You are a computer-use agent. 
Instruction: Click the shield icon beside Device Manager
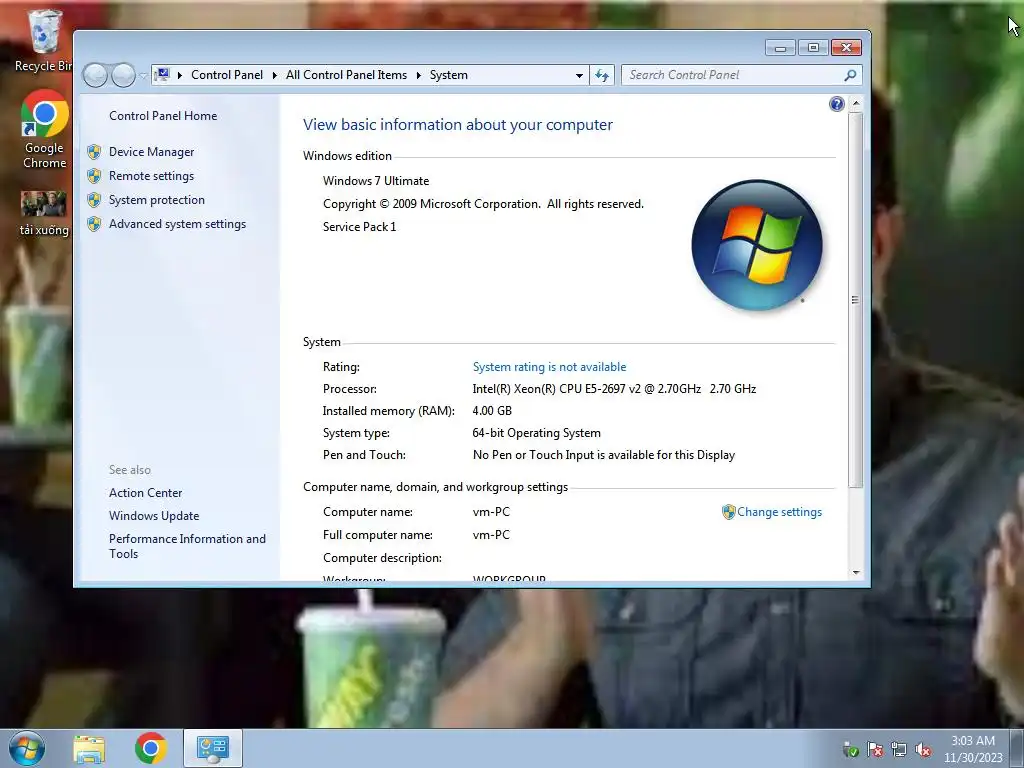[x=94, y=152]
